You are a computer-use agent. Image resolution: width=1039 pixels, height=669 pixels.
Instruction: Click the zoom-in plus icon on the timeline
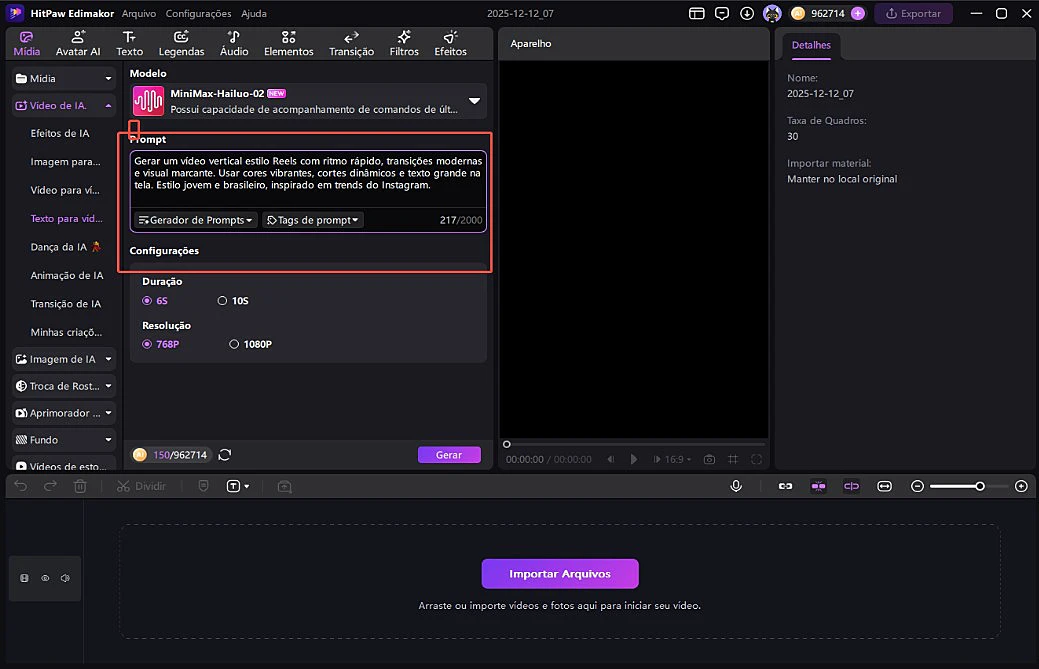[x=1021, y=486]
